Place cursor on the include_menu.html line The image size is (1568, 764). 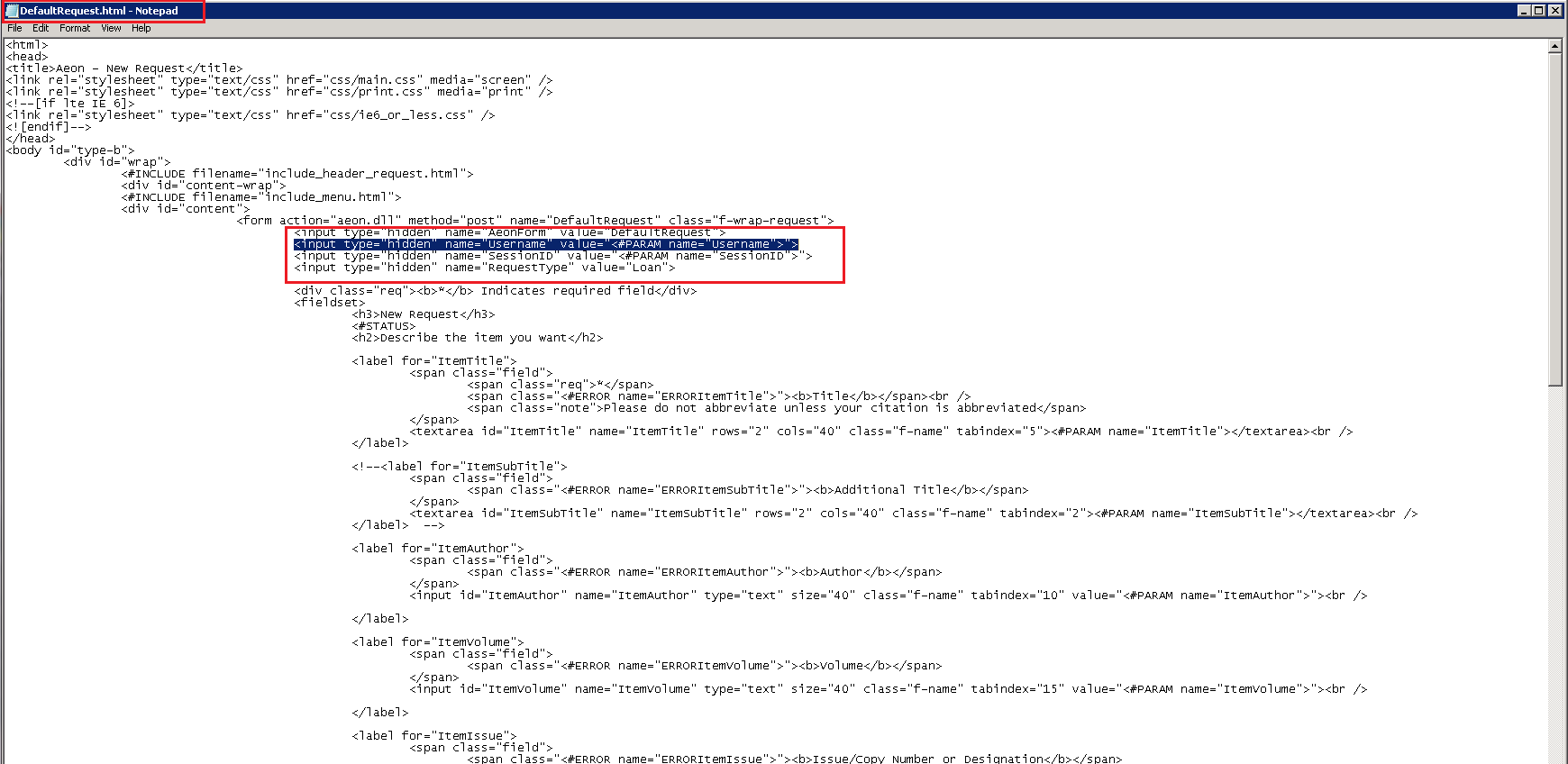point(261,197)
